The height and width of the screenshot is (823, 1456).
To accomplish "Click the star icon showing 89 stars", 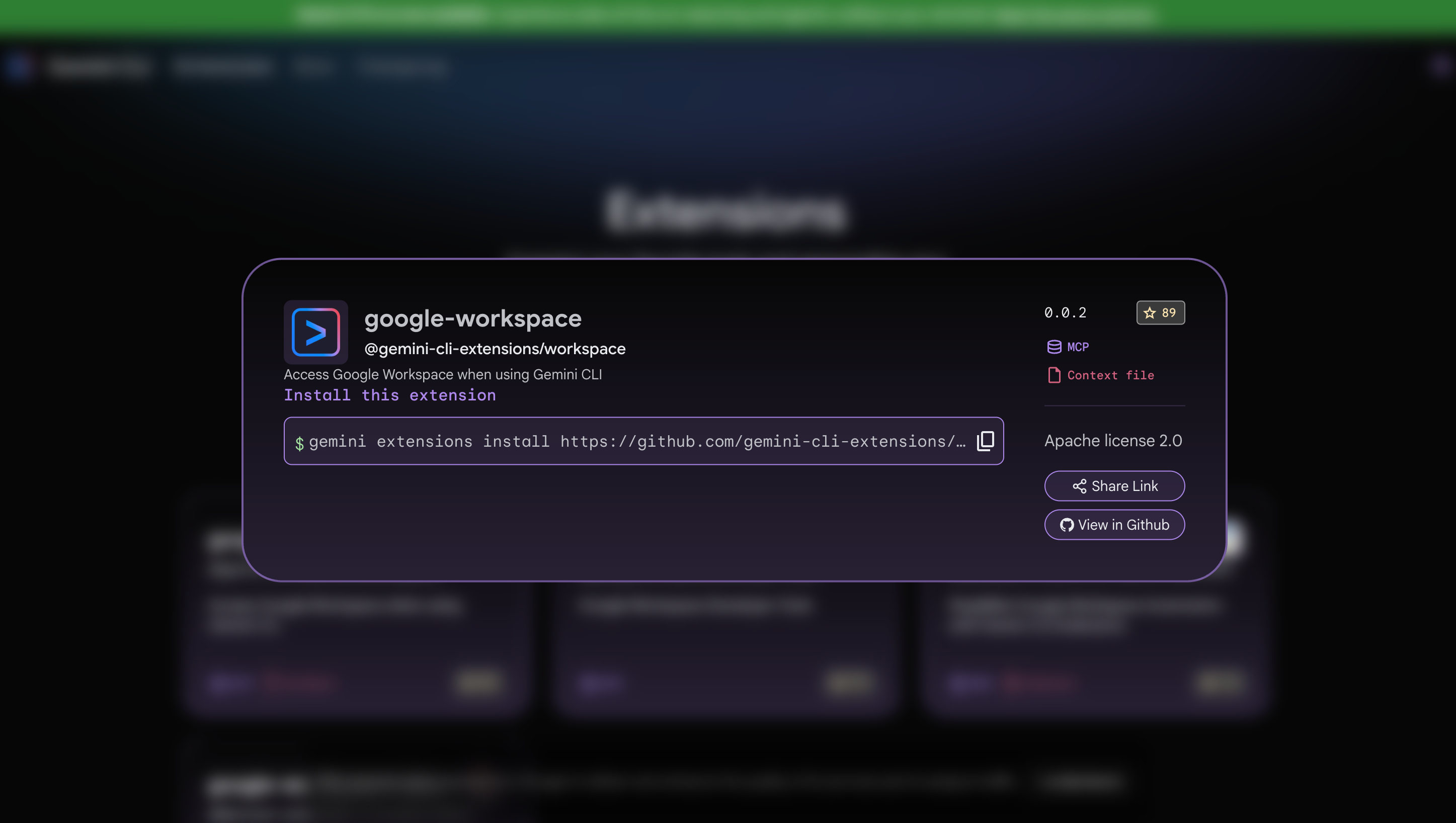I will pyautogui.click(x=1150, y=312).
